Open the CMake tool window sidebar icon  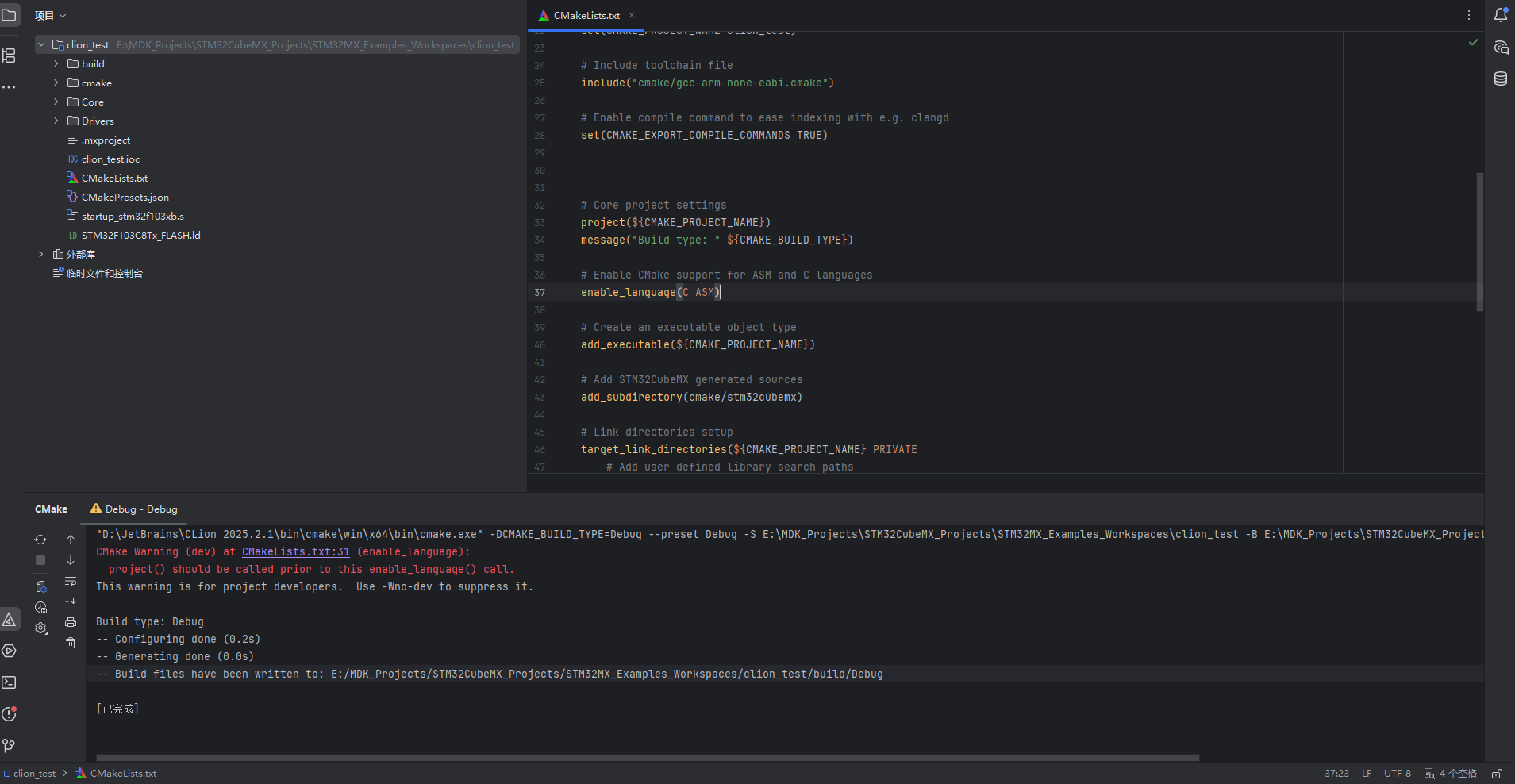coord(10,619)
